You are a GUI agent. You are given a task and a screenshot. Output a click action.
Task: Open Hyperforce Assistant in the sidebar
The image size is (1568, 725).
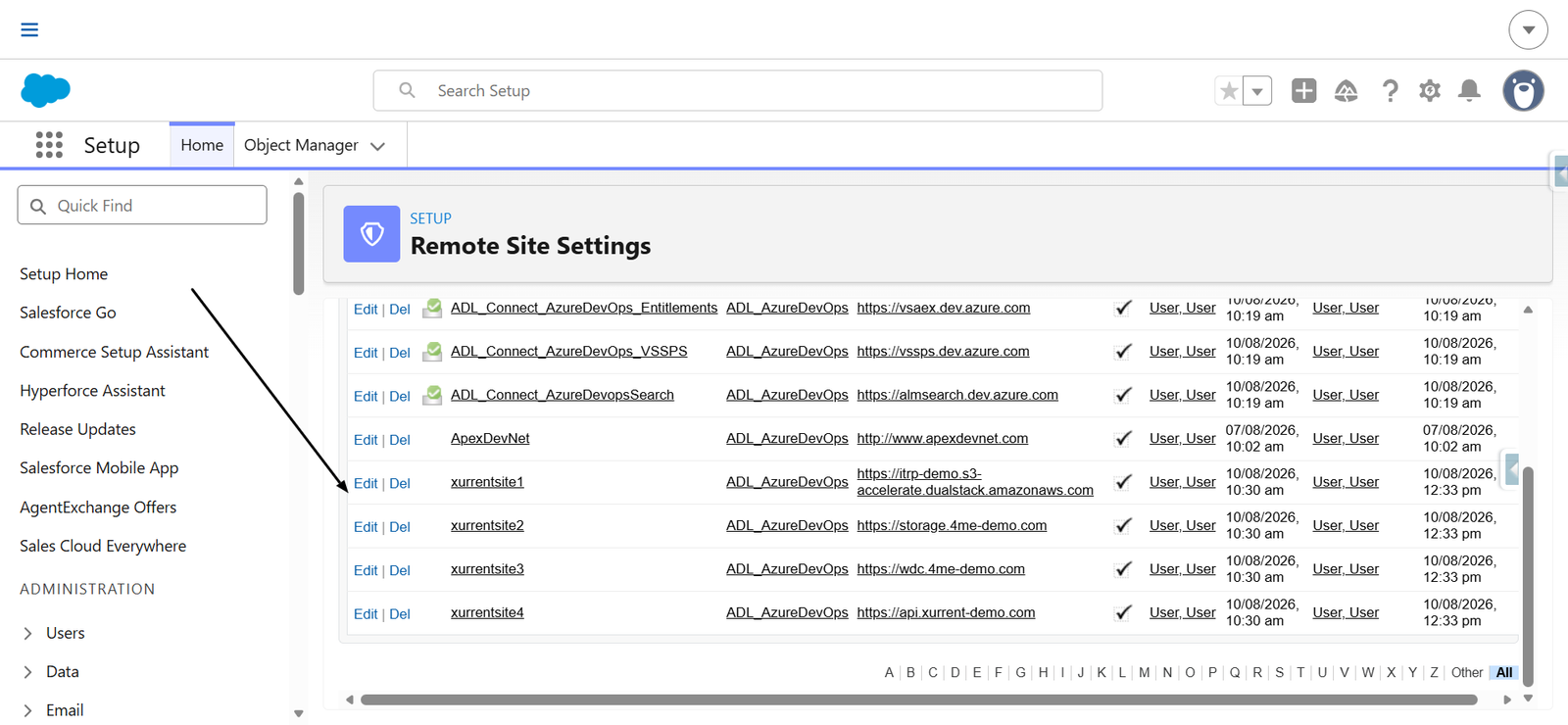[92, 391]
